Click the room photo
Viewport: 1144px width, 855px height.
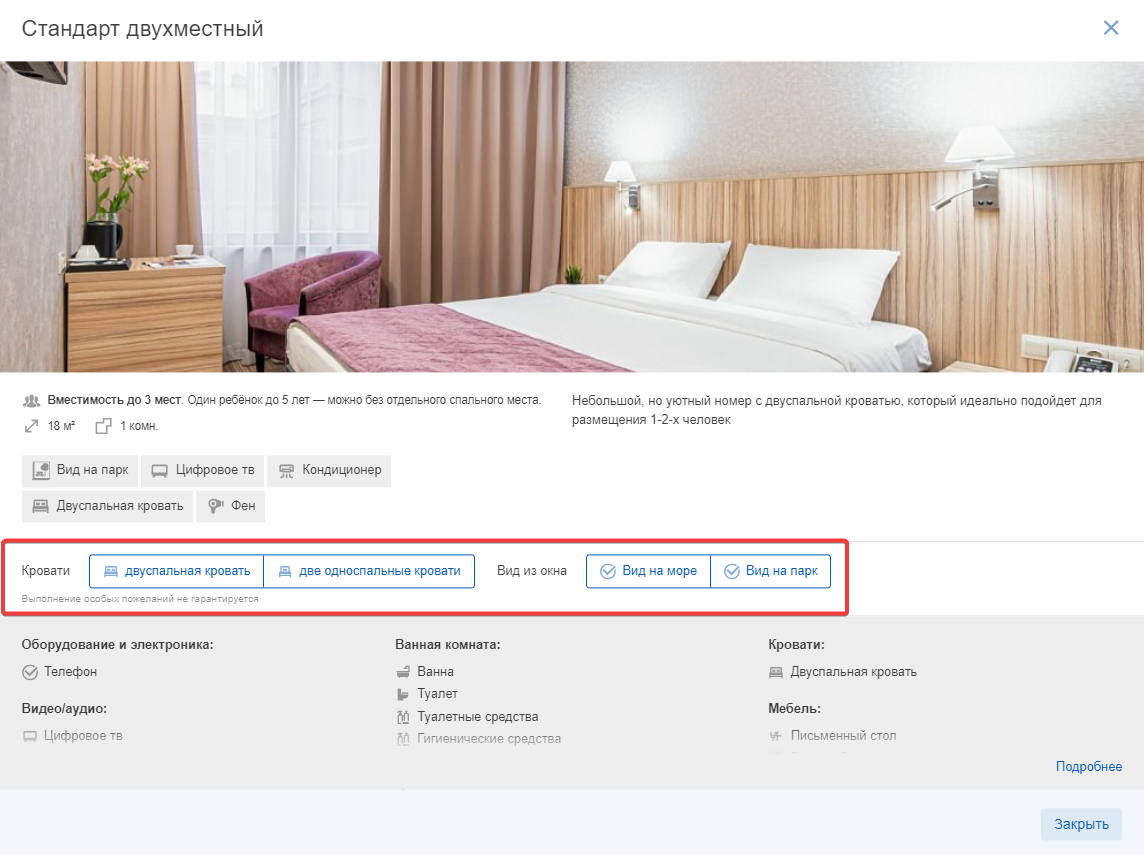(572, 217)
